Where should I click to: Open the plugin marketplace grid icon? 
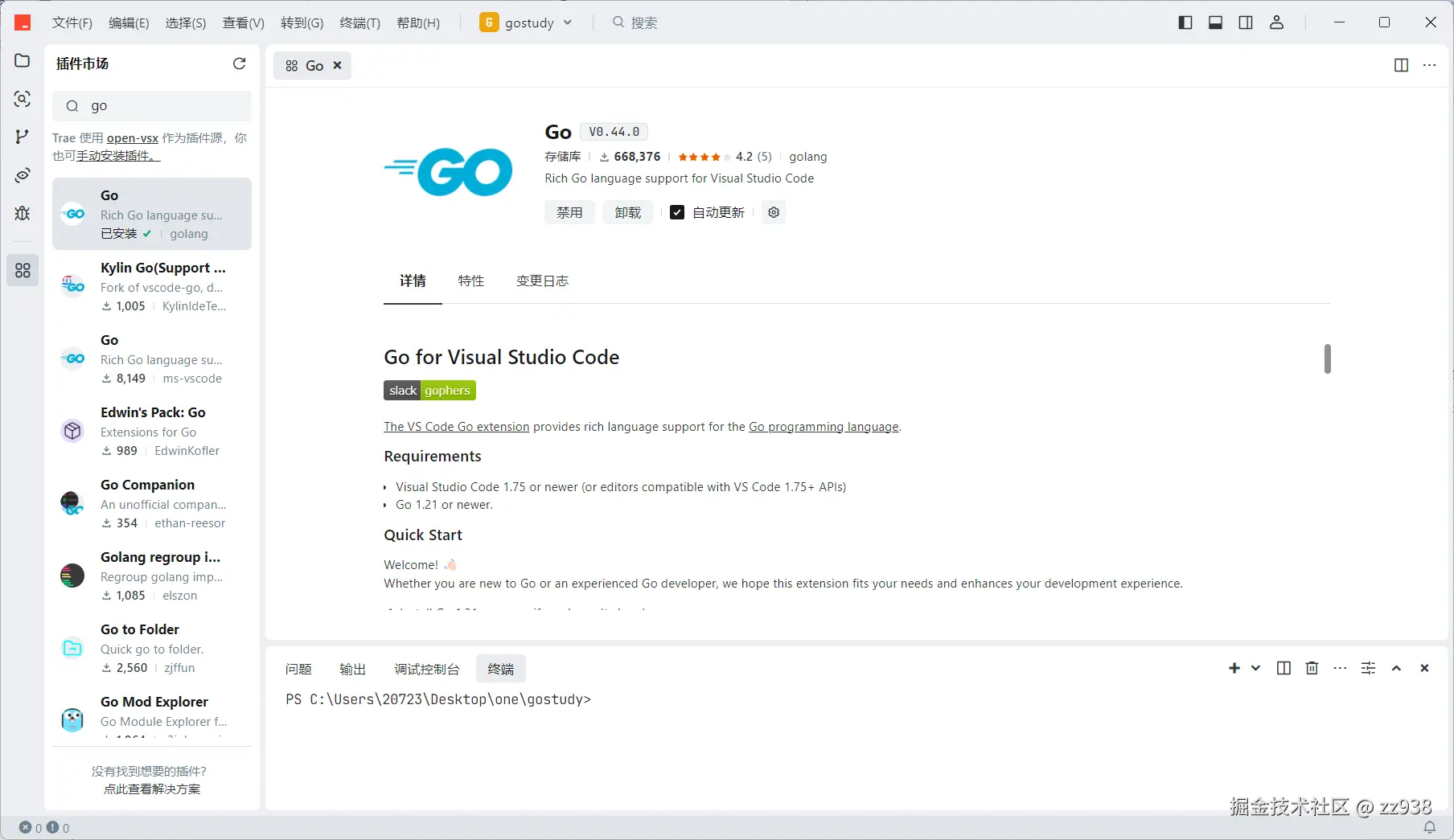coord(23,270)
